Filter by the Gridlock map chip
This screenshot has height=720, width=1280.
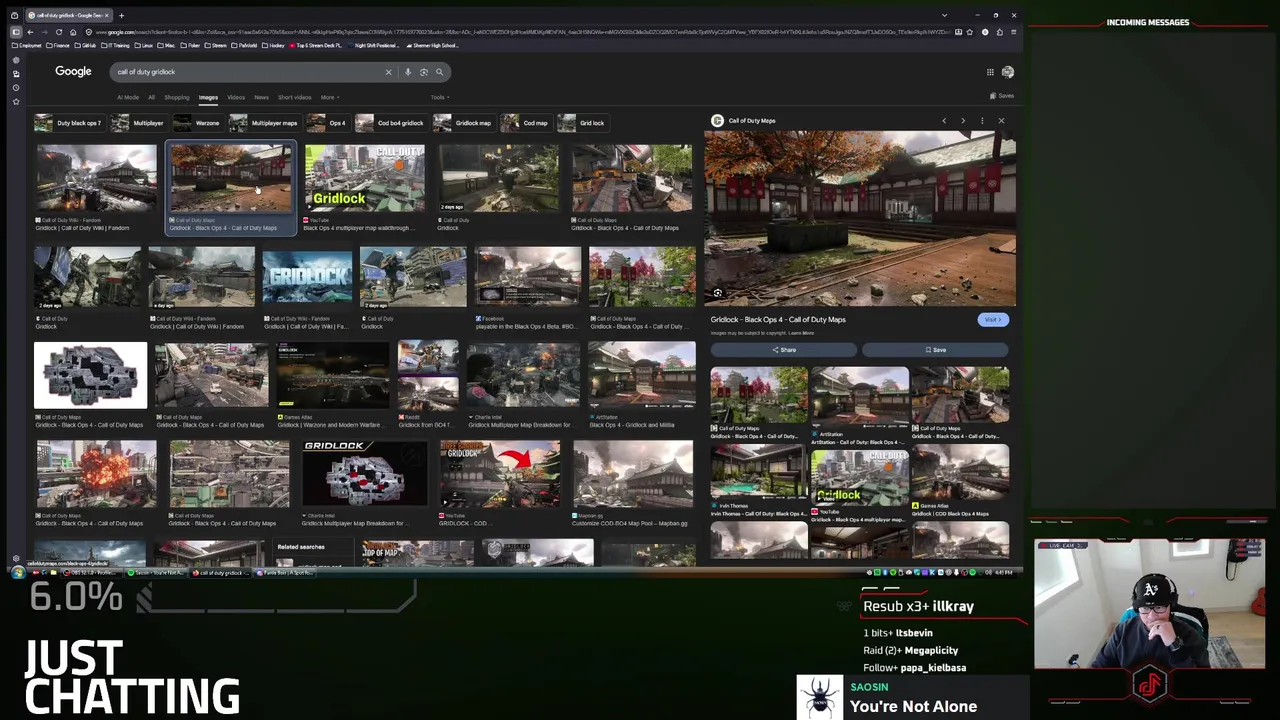pos(463,123)
